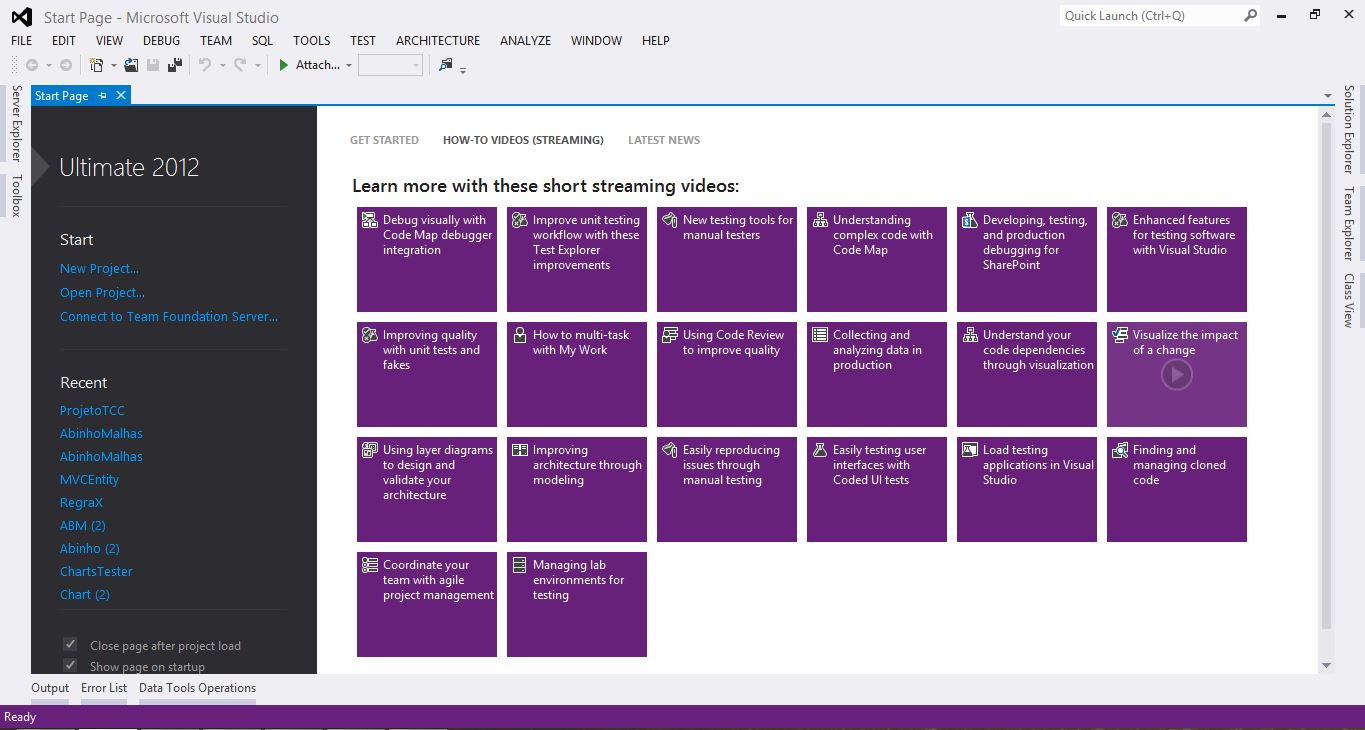Open the Team Explorer side tab
Screen dimensions: 1365x730
(x=1349, y=223)
